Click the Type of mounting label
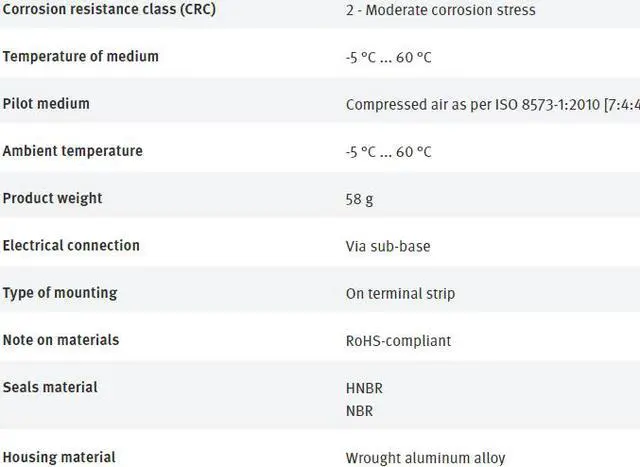 60,292
